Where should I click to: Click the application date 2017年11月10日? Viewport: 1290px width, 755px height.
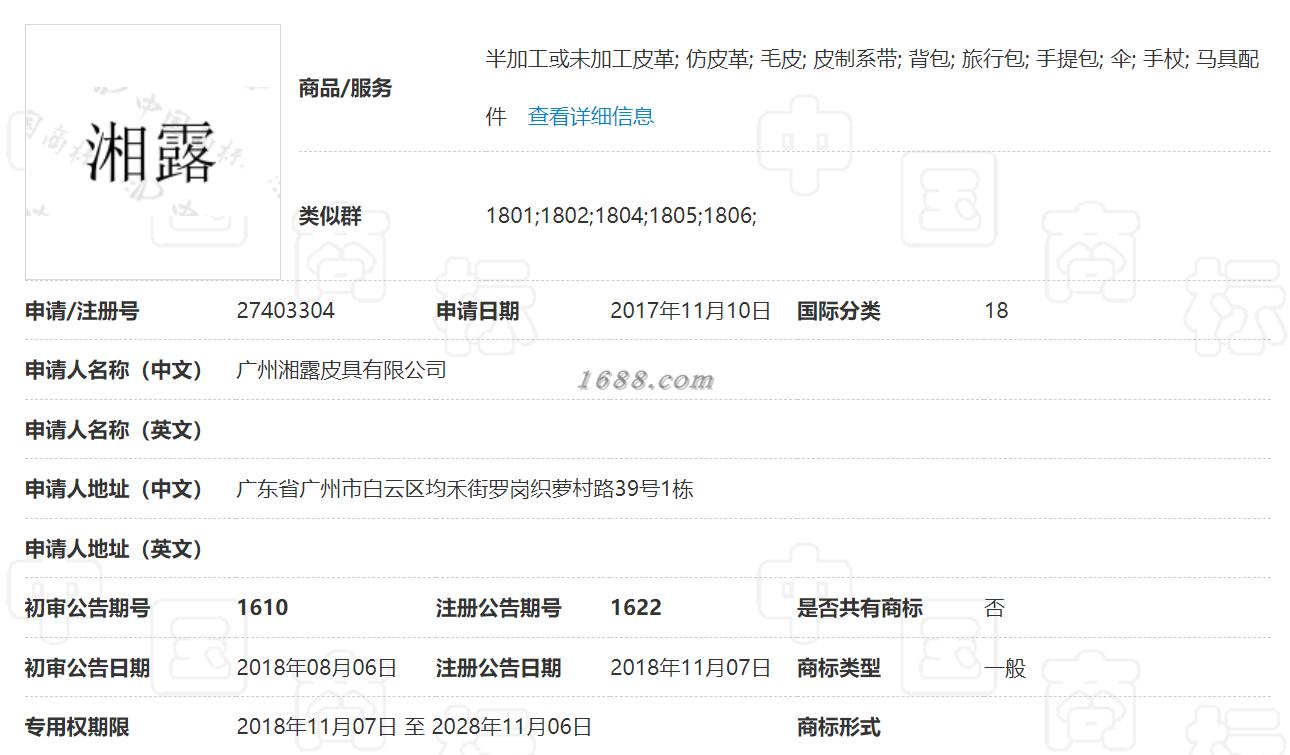(691, 311)
